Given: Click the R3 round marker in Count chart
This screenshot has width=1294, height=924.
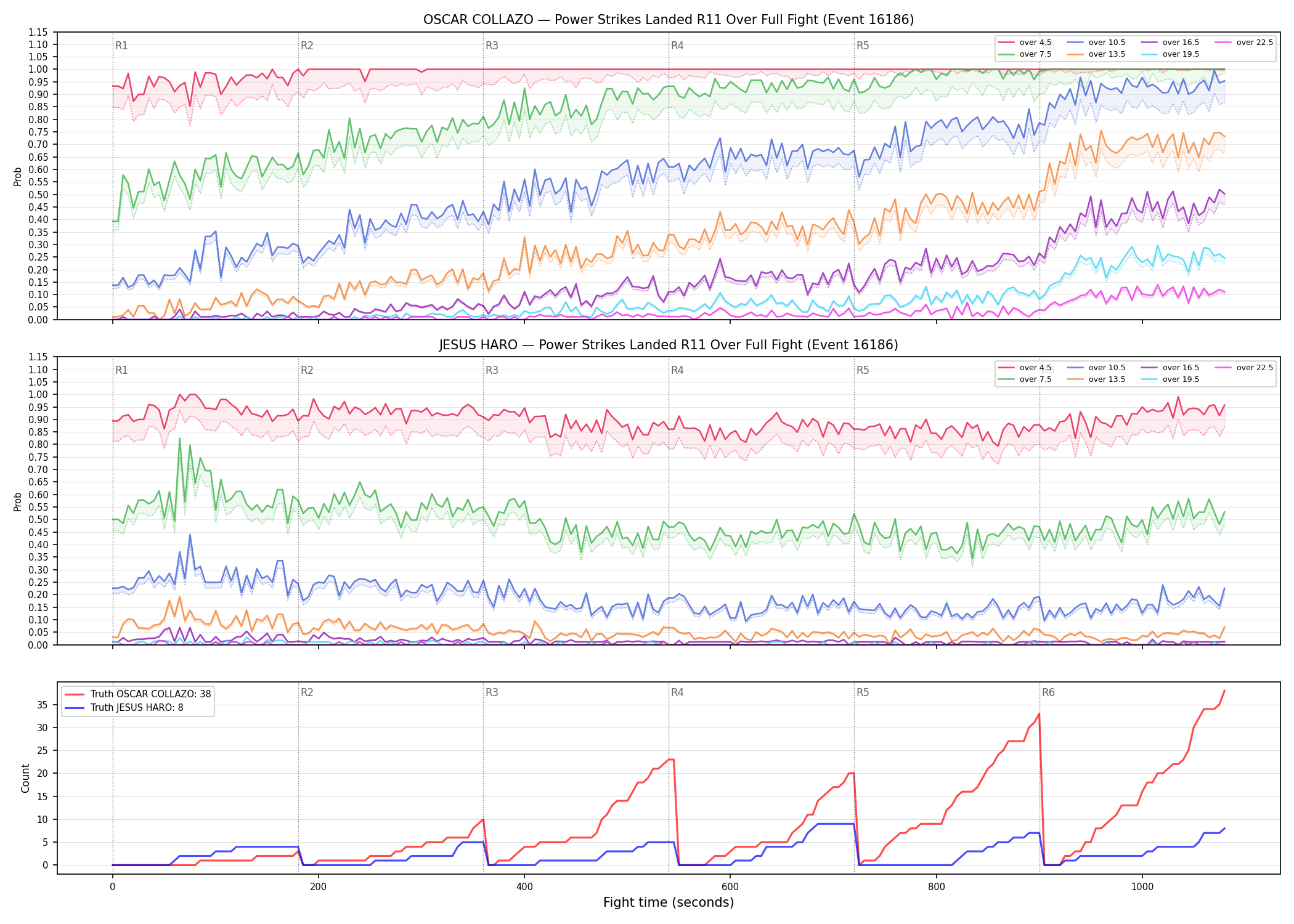Looking at the screenshot, I should pyautogui.click(x=492, y=692).
